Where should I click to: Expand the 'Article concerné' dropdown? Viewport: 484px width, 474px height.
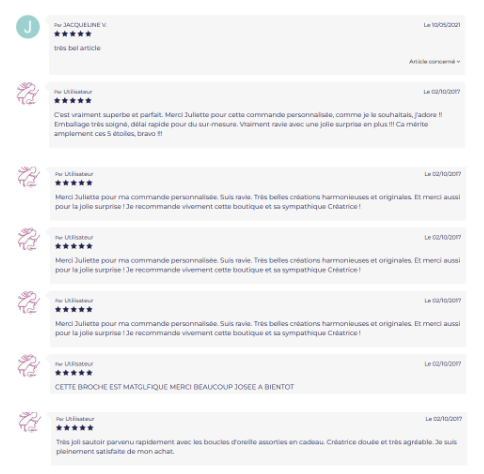pos(434,62)
